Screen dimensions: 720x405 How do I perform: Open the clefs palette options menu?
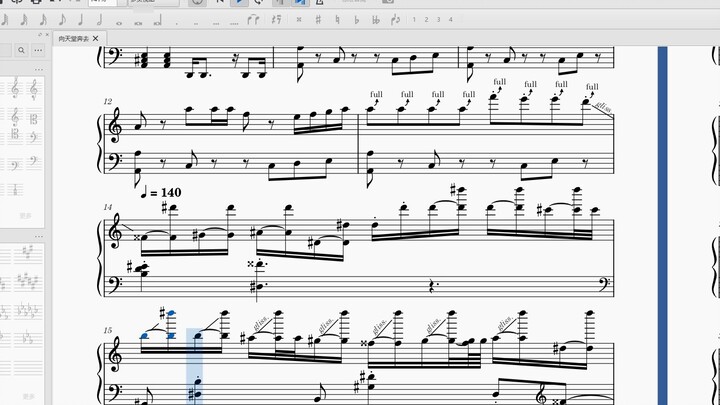tap(39, 70)
